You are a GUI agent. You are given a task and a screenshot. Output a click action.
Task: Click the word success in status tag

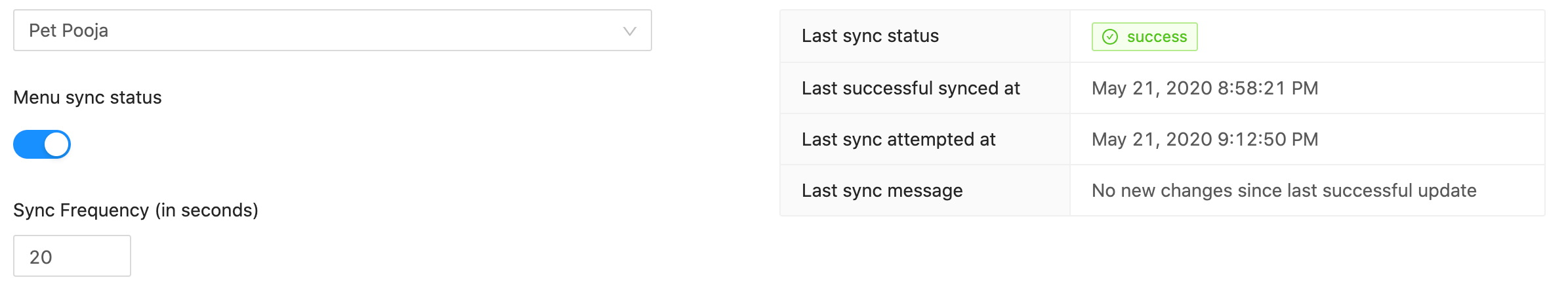(1157, 37)
